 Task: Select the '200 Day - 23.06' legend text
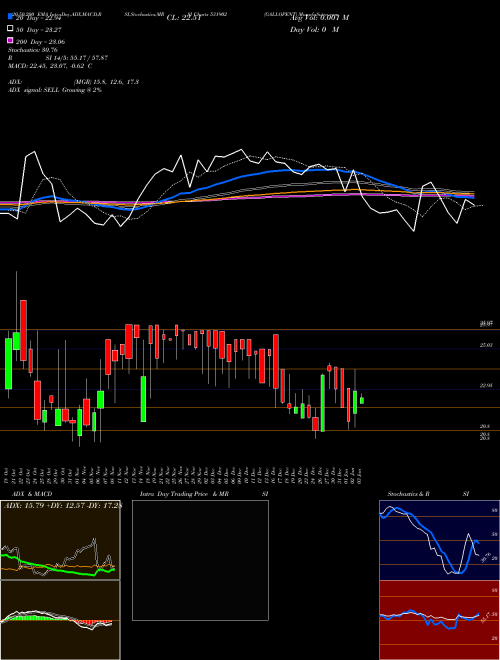click(x=40, y=42)
